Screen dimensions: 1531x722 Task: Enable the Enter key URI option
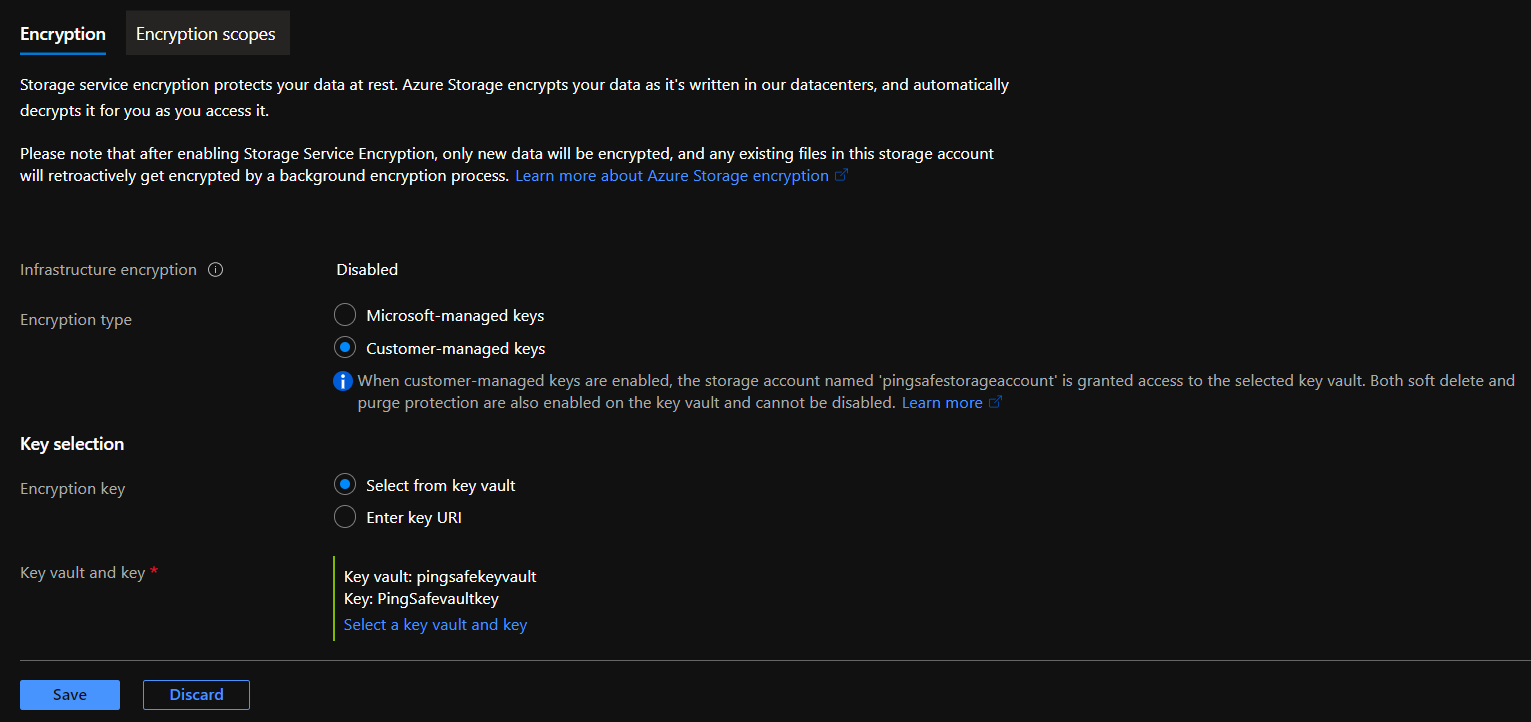click(x=345, y=517)
